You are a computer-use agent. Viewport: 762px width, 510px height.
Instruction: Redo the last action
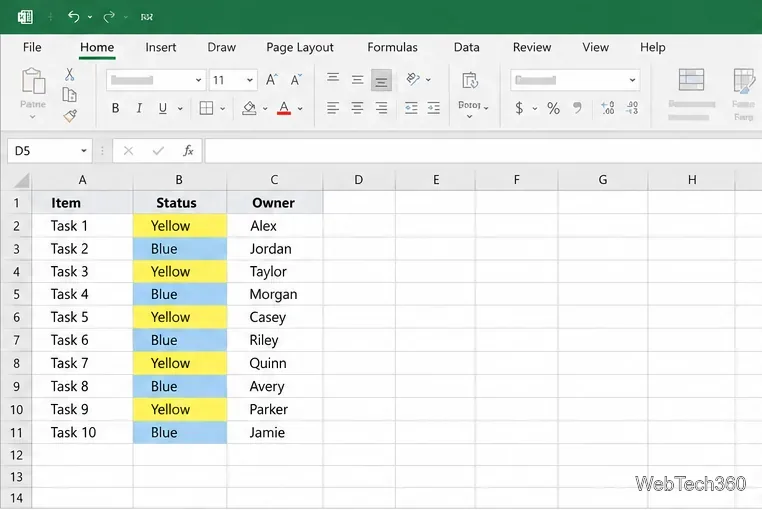(x=109, y=17)
